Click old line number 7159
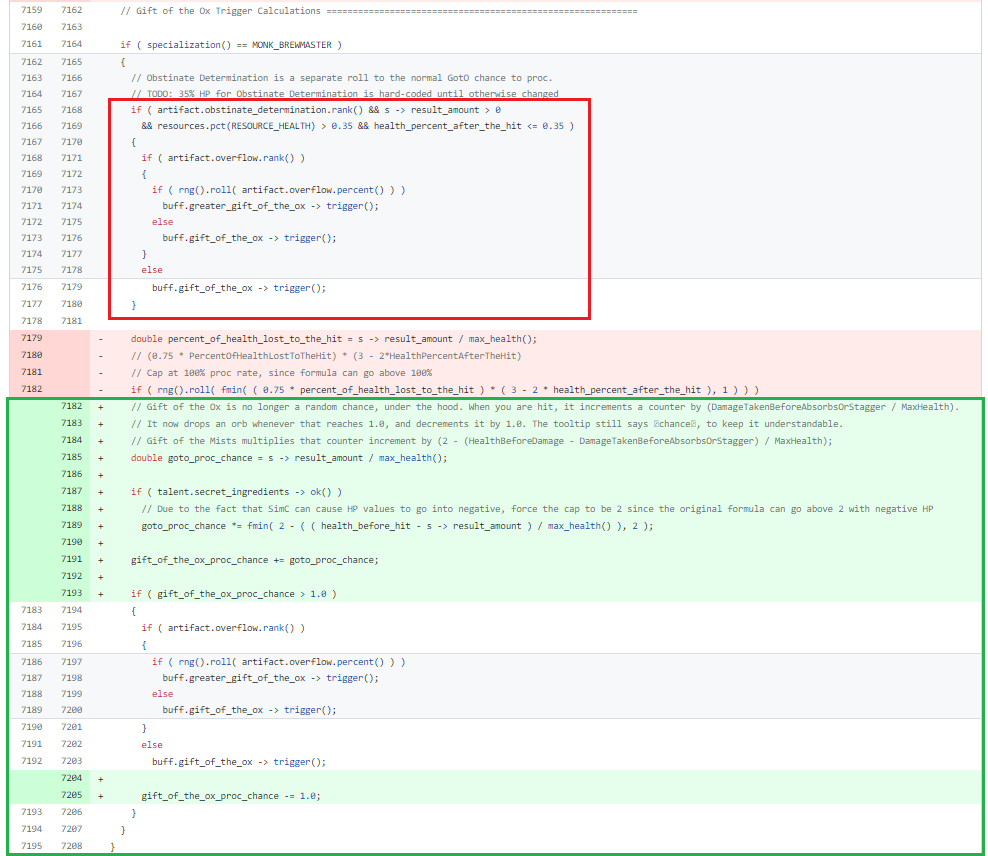The image size is (988, 856). point(31,10)
